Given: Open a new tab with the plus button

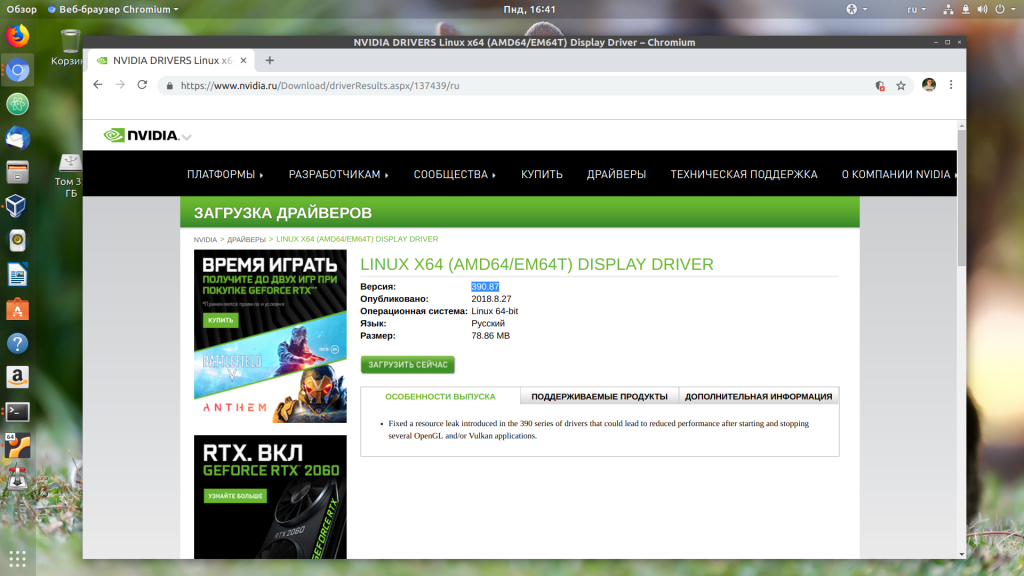Looking at the screenshot, I should pos(270,60).
